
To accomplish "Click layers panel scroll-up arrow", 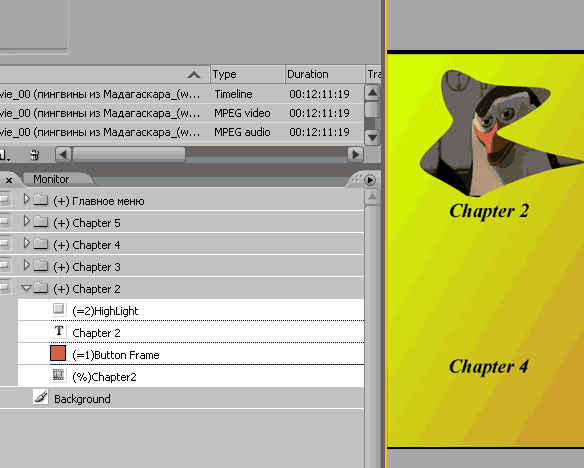I will [x=372, y=197].
